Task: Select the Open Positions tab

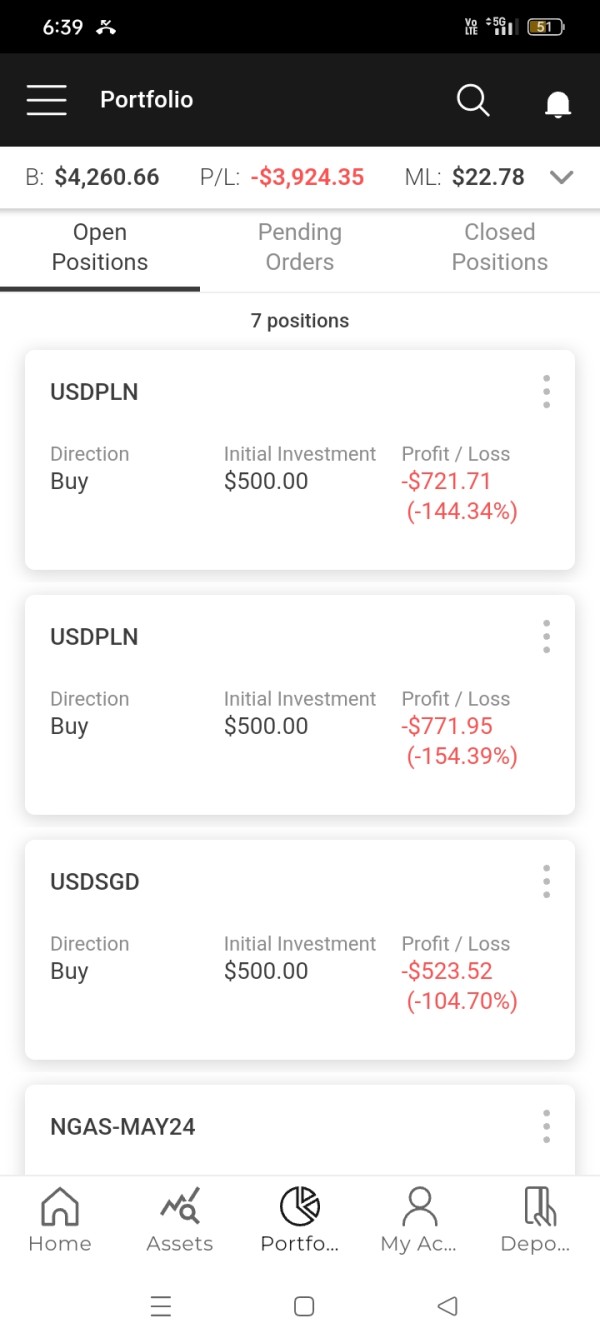Action: pos(100,247)
